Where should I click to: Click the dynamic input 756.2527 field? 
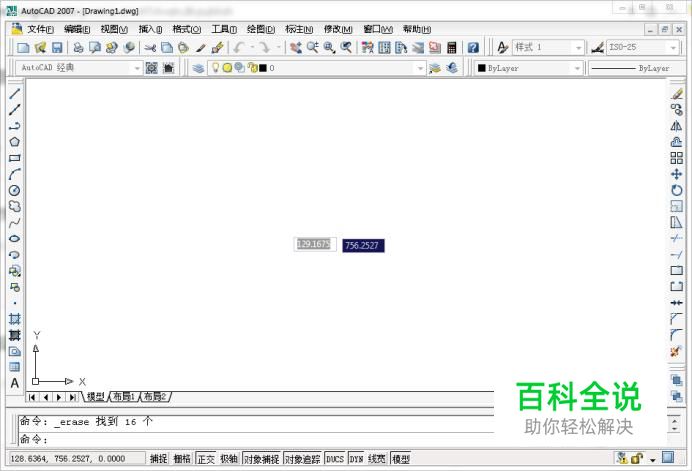tap(363, 245)
